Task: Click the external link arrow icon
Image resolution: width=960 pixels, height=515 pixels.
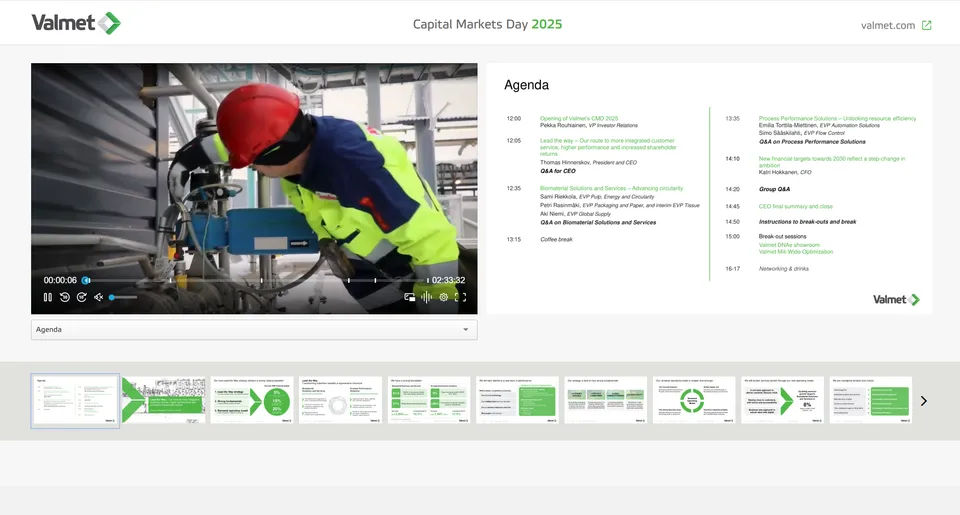Action: click(x=926, y=25)
